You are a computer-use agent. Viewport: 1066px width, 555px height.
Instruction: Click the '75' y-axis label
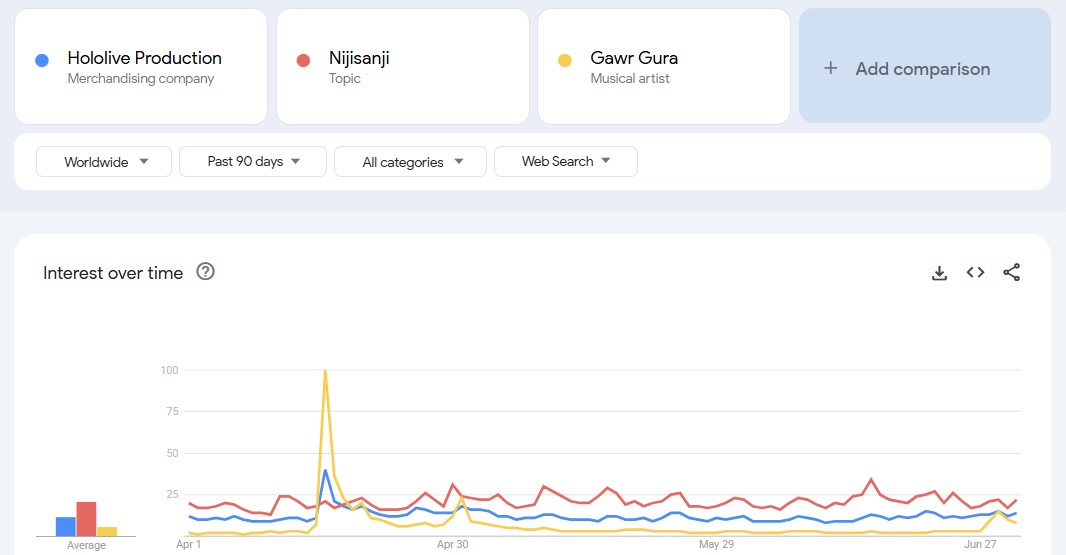pos(172,411)
